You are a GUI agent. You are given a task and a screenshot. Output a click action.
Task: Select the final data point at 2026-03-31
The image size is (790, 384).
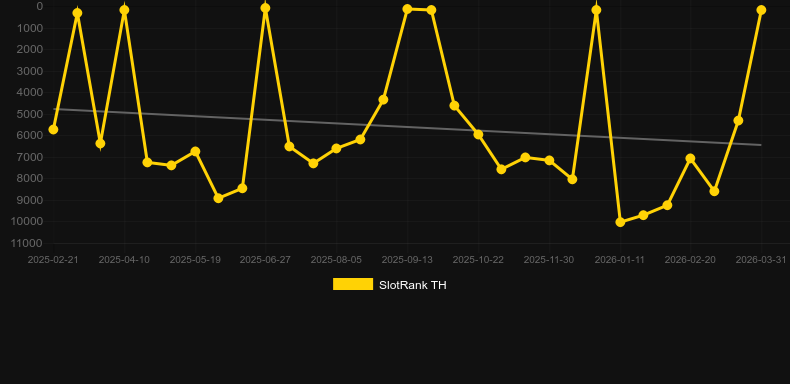tap(761, 10)
